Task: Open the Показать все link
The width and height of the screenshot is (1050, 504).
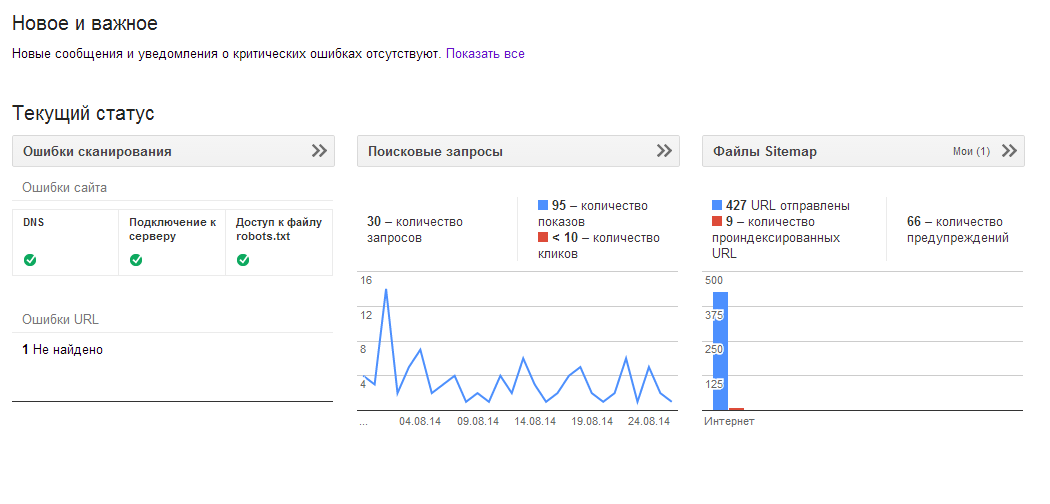Action: pos(485,54)
